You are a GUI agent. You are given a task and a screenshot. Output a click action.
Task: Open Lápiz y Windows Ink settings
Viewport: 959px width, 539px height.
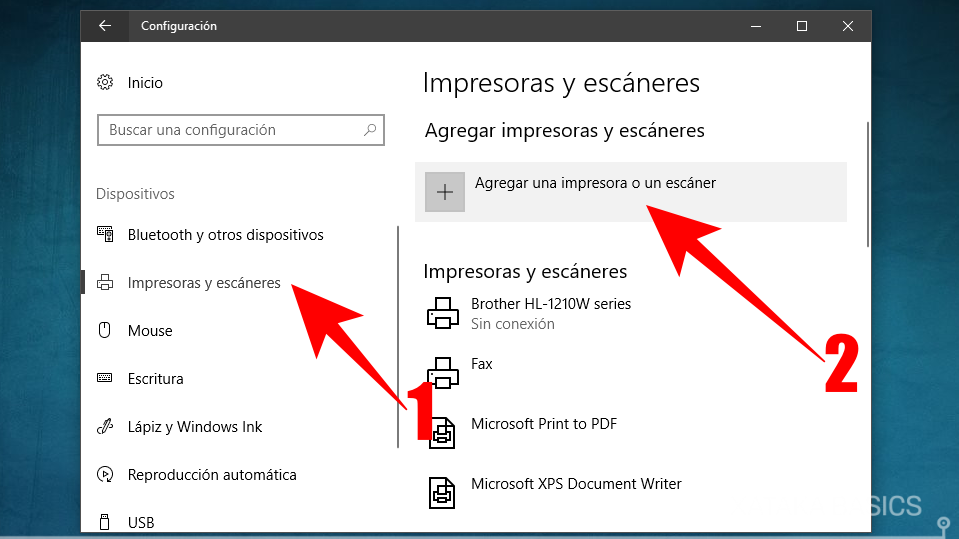[195, 427]
